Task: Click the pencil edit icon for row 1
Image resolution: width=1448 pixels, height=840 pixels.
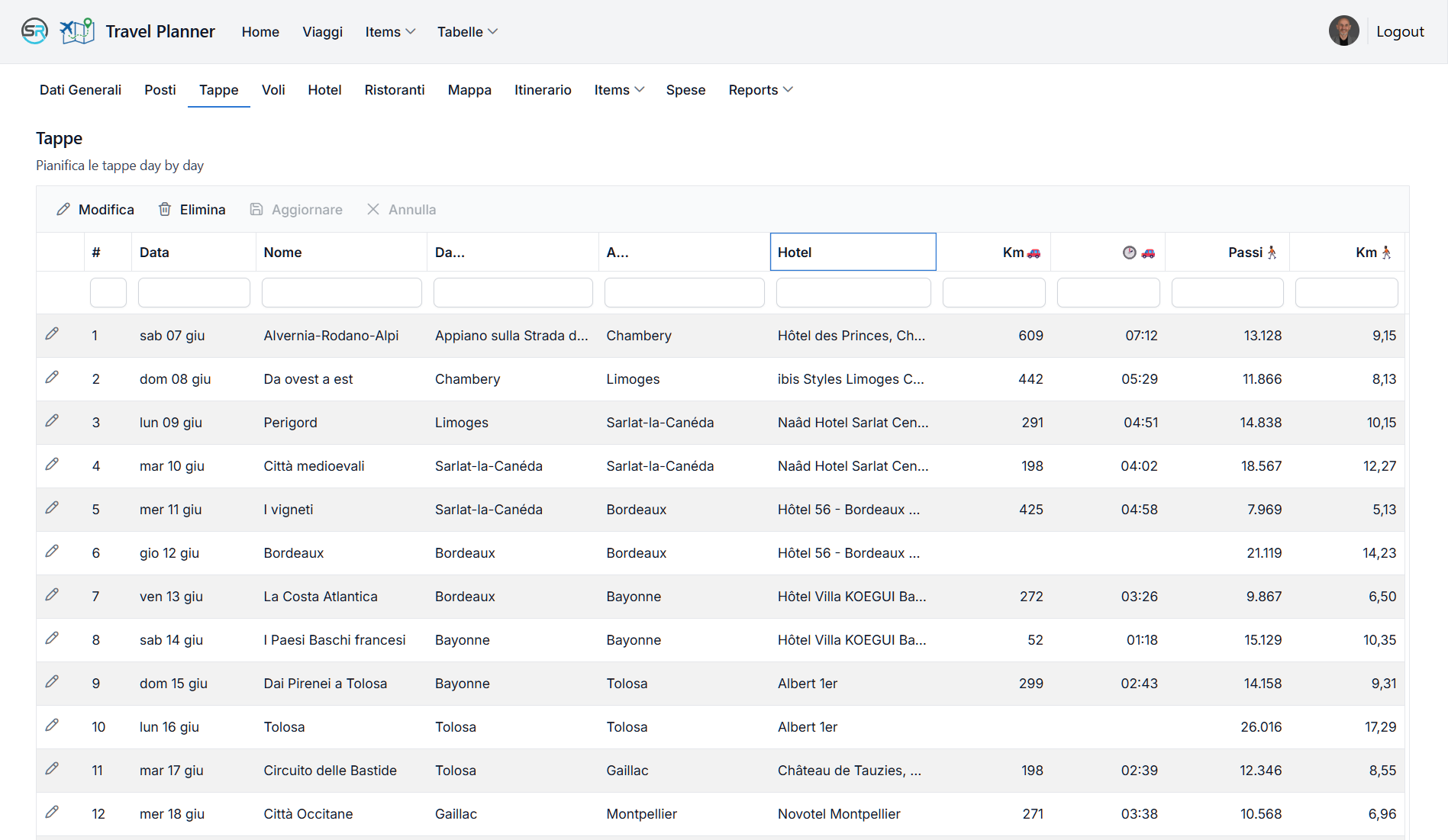Action: [x=52, y=334]
